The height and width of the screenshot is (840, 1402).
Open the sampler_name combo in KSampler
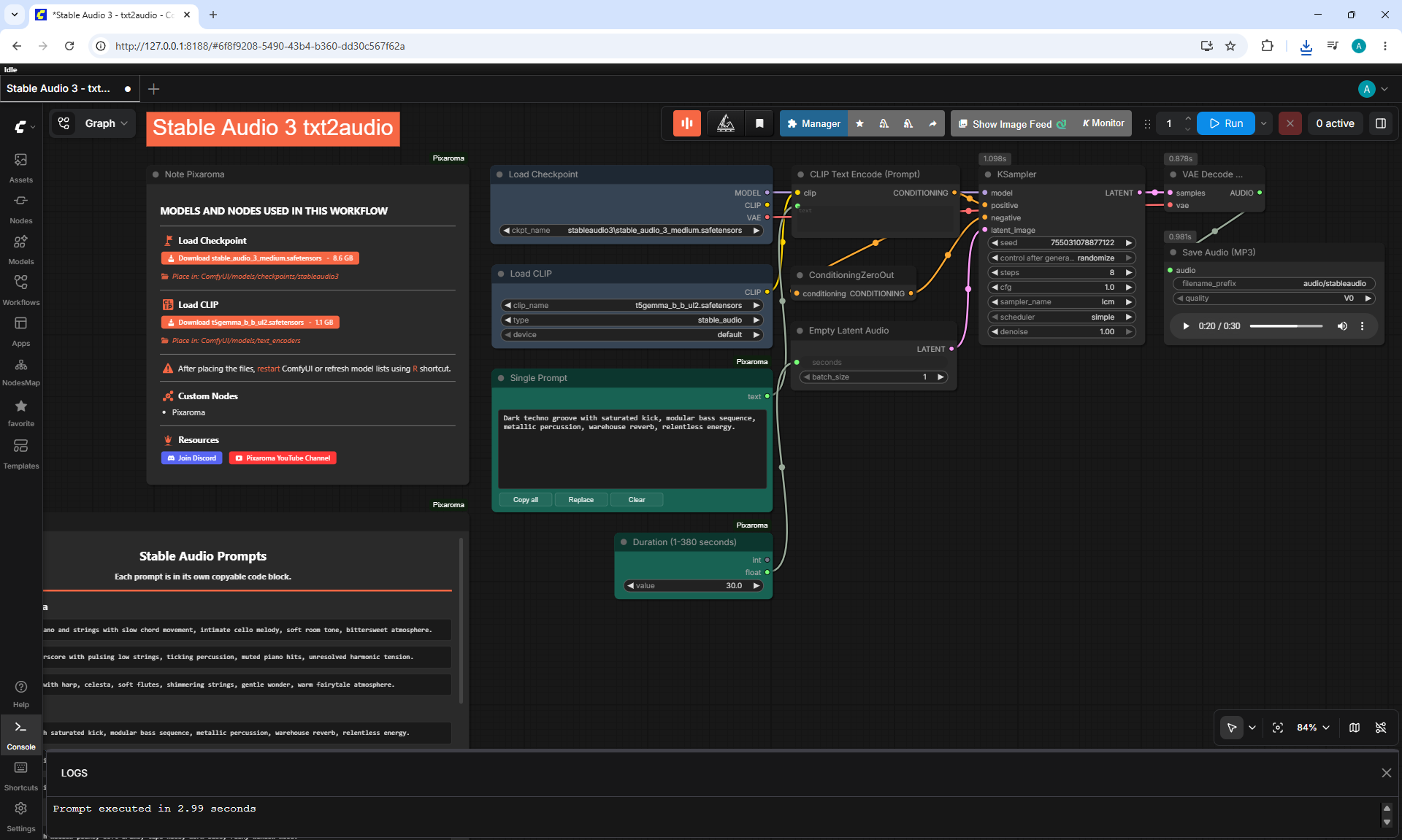click(1062, 302)
